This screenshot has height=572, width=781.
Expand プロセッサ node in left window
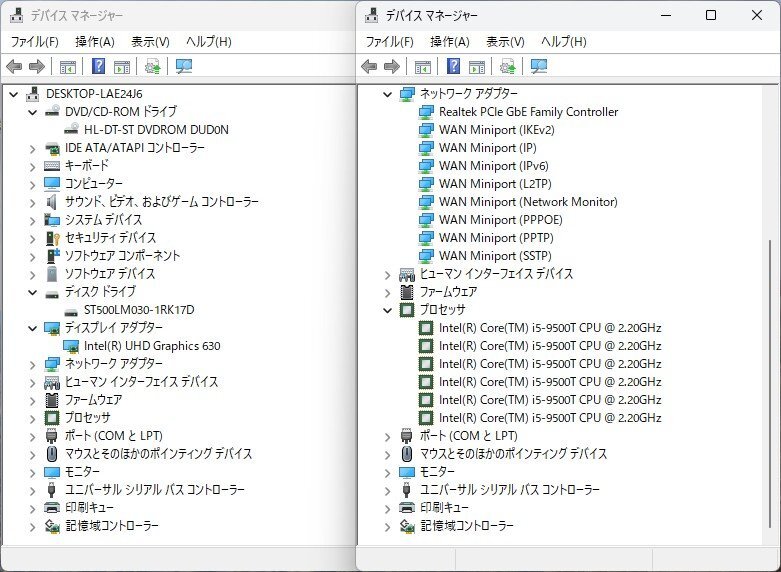(x=32, y=419)
